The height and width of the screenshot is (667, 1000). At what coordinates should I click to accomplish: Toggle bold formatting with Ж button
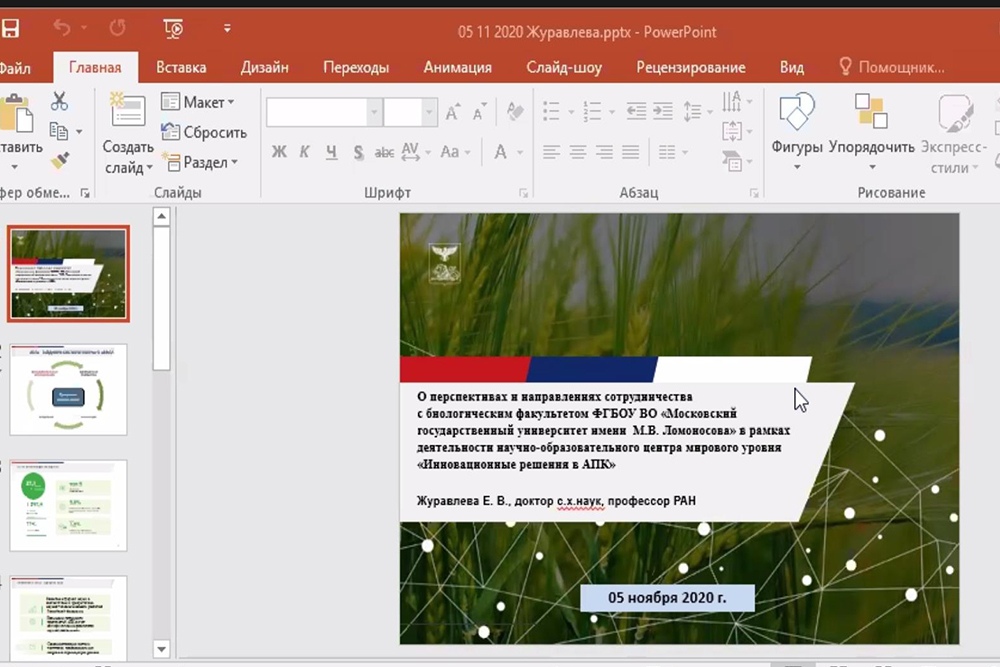279,152
